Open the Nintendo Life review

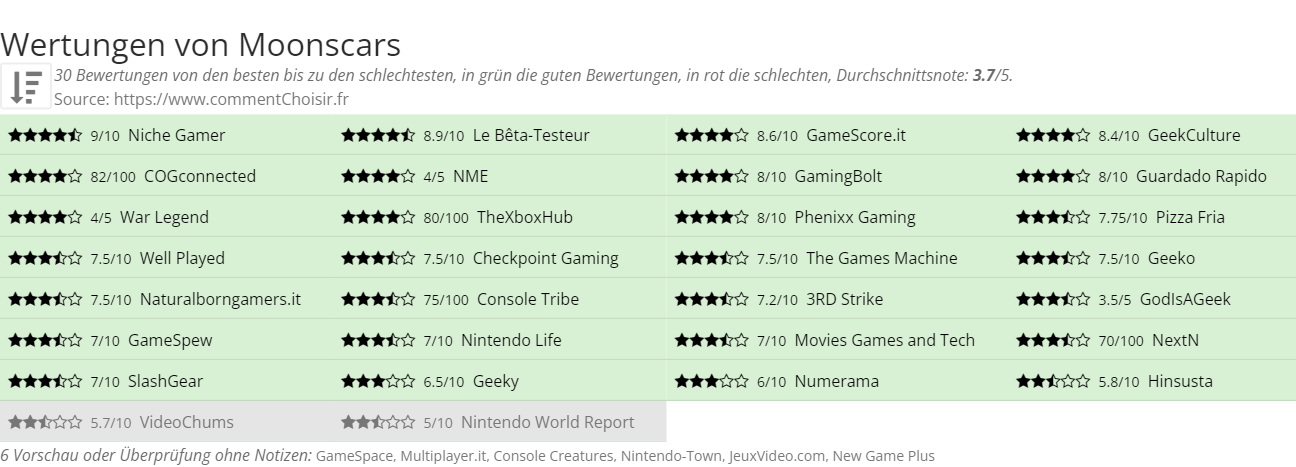[x=511, y=340]
